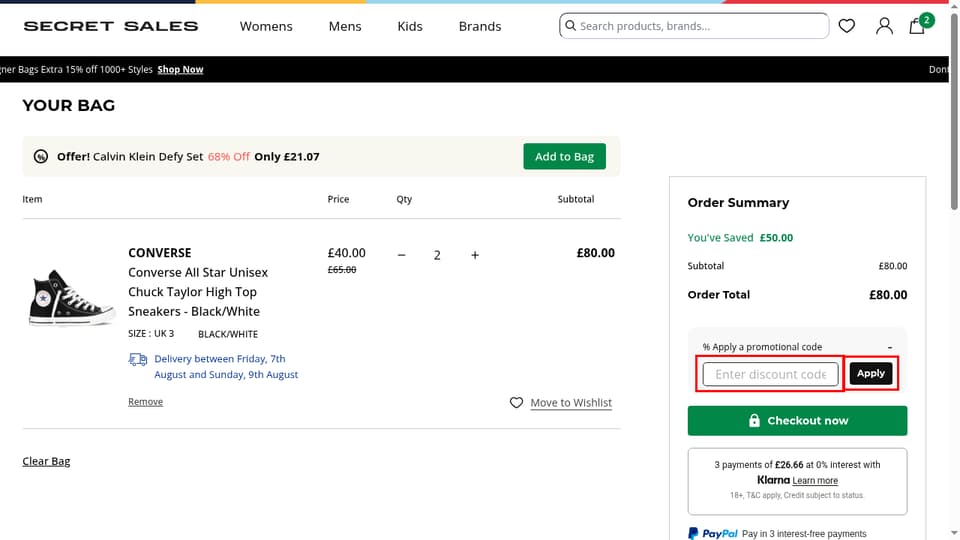Screen dimensions: 960x540
Task: Open Klarna Learn more link
Action: tap(815, 481)
